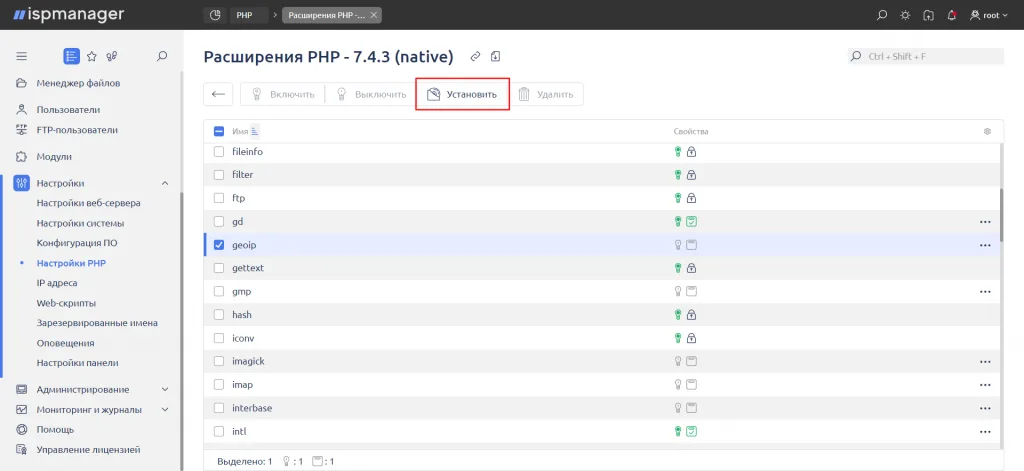Open Web-скрипты page
1024x471 pixels.
tap(67, 303)
